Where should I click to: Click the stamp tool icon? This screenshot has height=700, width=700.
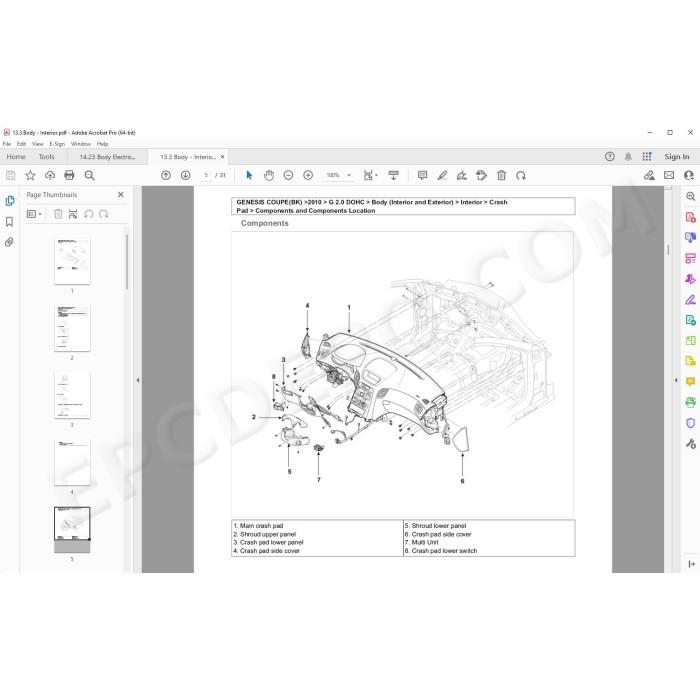click(481, 175)
